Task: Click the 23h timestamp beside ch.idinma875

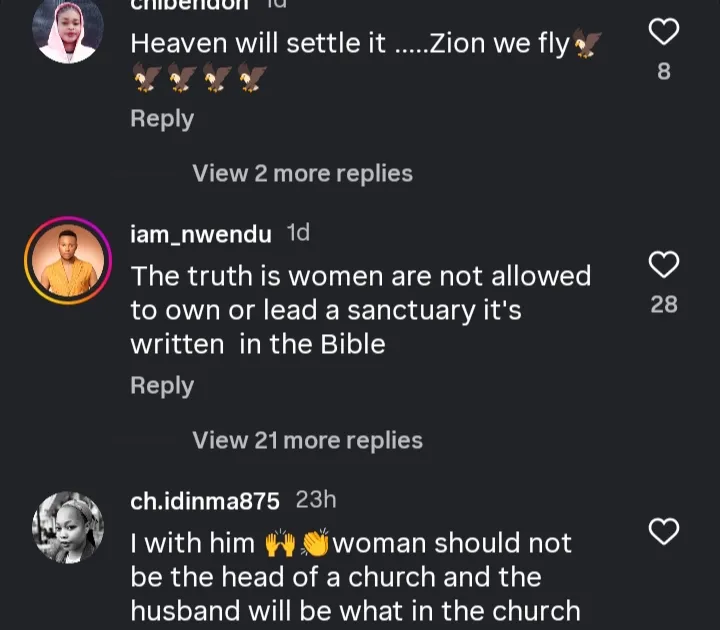Action: coord(316,500)
